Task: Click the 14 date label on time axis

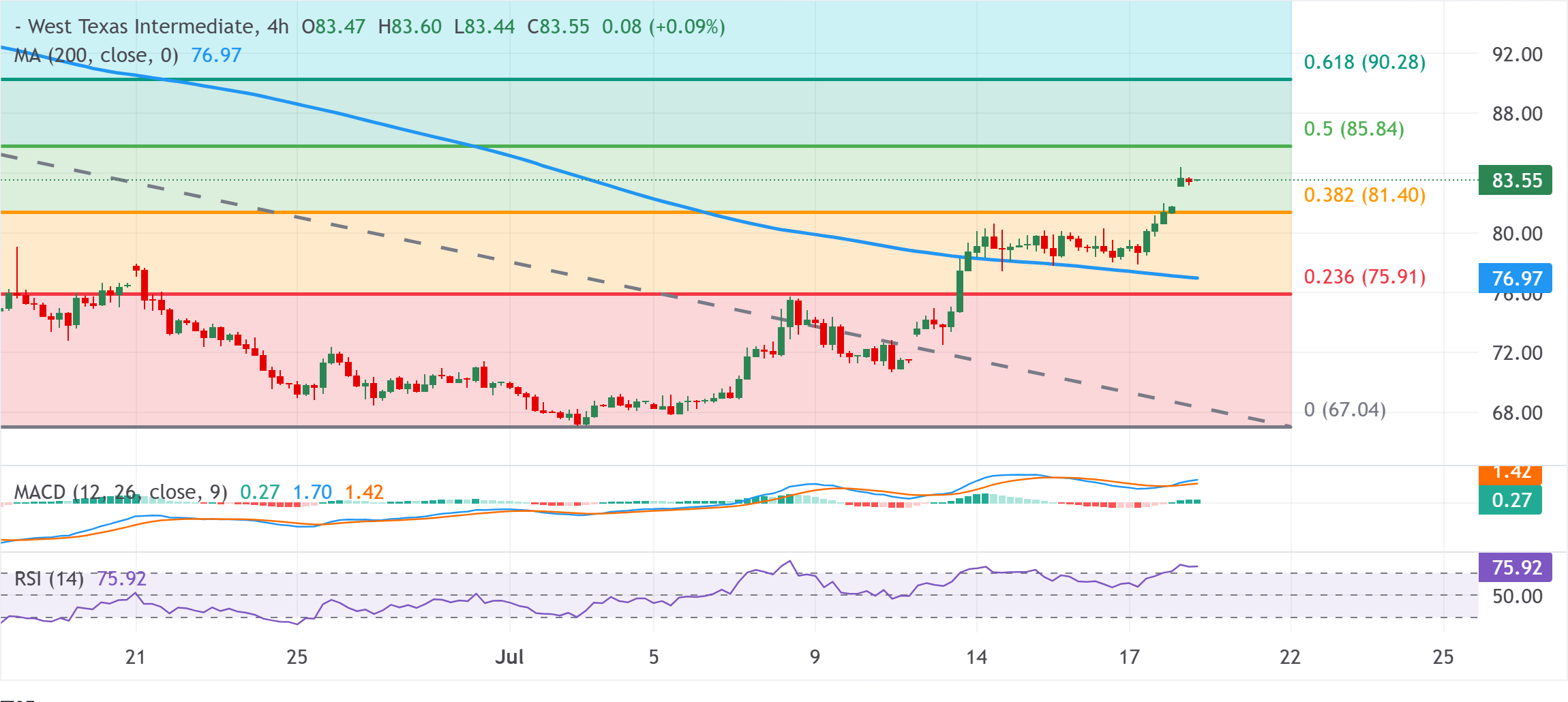Action: click(976, 657)
